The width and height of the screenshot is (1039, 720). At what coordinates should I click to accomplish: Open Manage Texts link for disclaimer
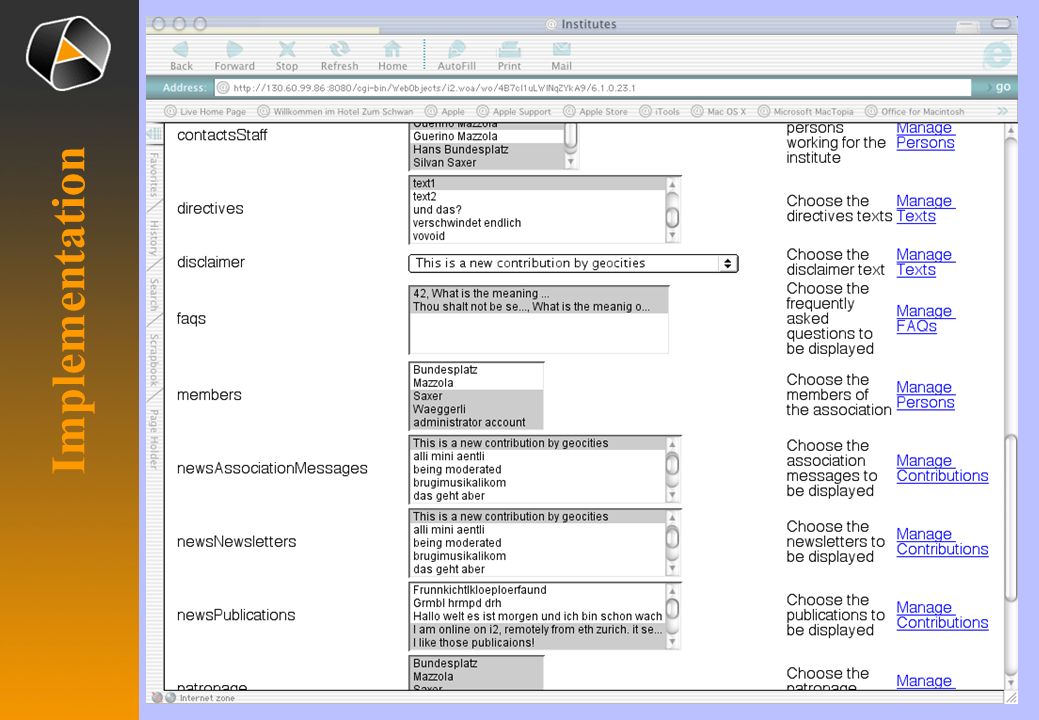[925, 262]
